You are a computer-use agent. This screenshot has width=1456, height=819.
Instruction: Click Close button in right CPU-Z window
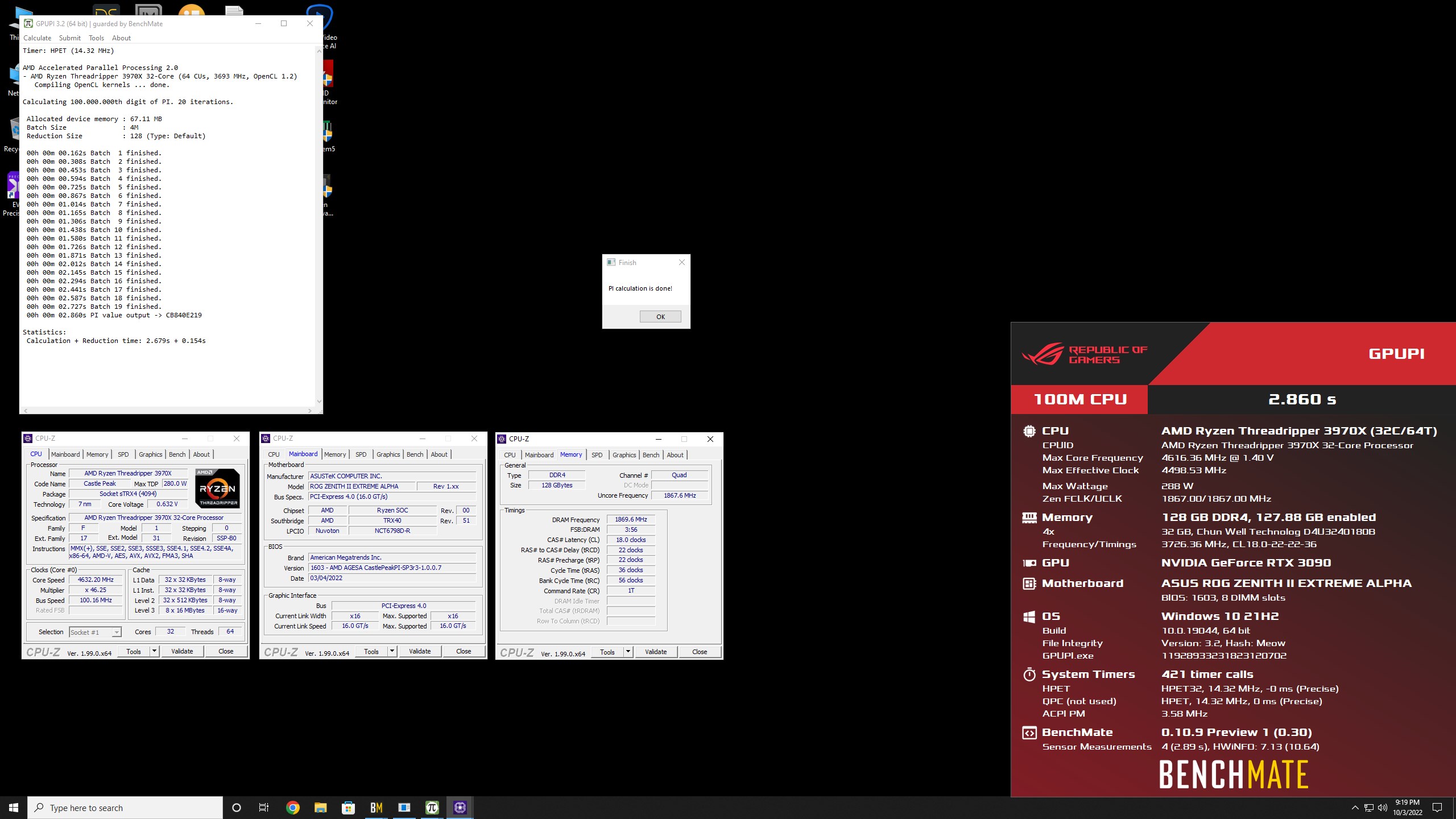(700, 652)
